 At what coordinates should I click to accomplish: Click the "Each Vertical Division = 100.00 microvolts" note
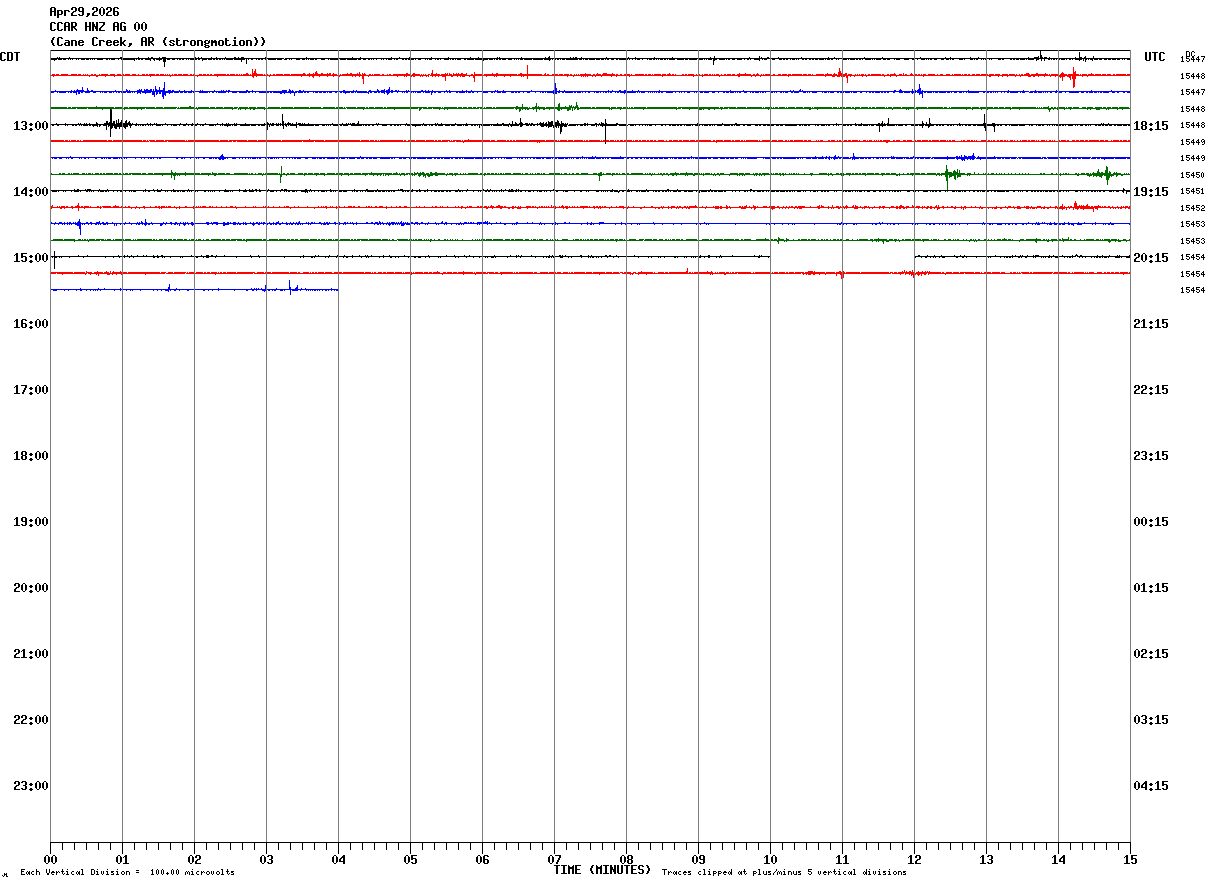tap(127, 873)
